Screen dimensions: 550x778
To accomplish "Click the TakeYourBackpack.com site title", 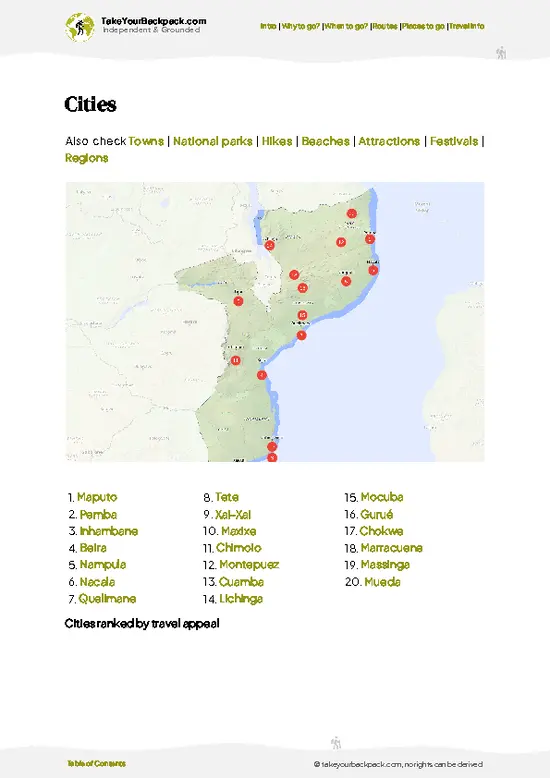I will (x=153, y=21).
